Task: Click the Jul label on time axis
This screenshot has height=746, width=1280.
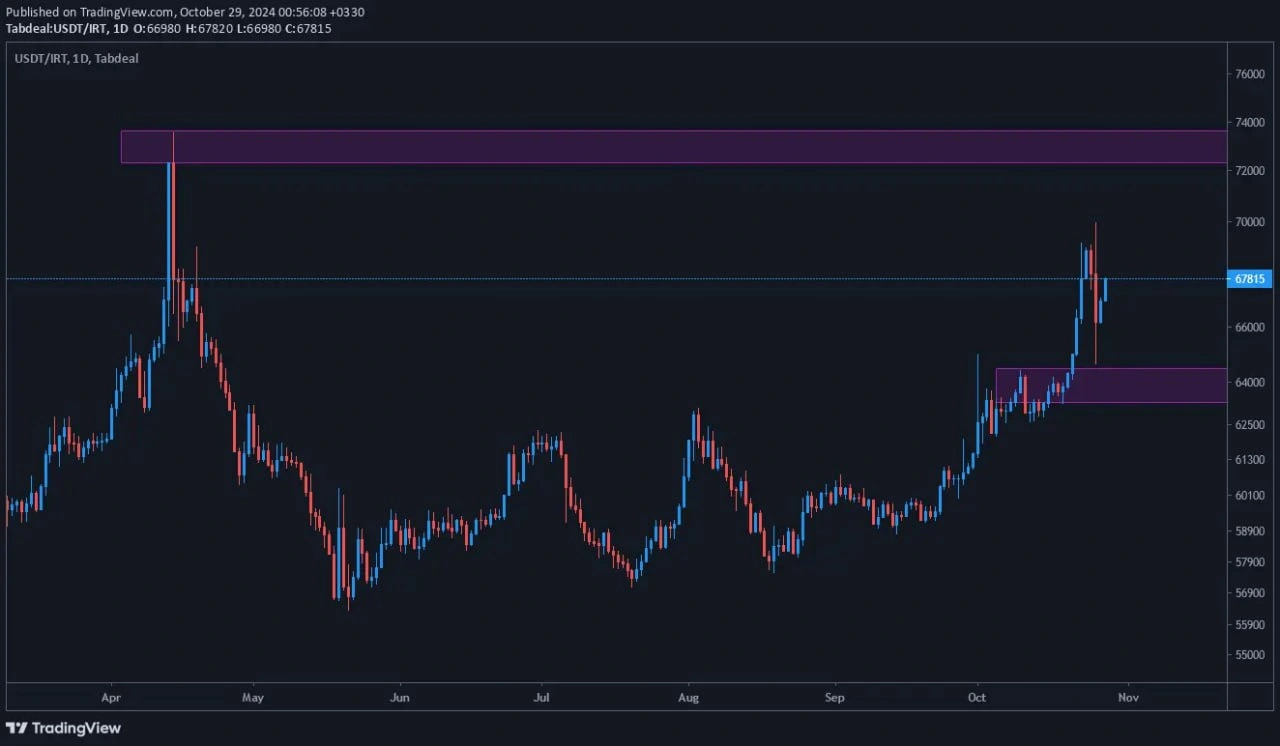Action: 541,697
